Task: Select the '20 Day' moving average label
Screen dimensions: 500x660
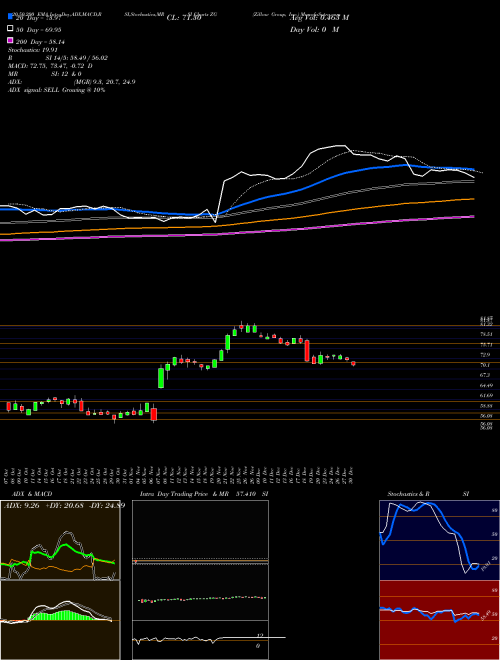Action: [41, 18]
